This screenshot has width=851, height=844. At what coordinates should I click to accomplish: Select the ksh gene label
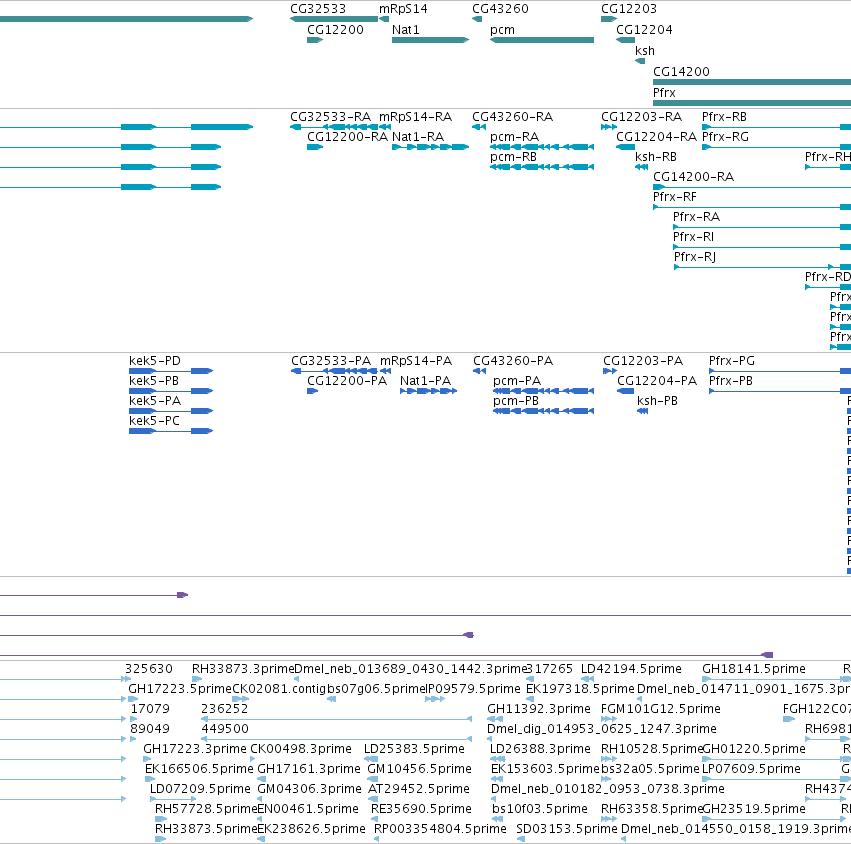click(645, 51)
